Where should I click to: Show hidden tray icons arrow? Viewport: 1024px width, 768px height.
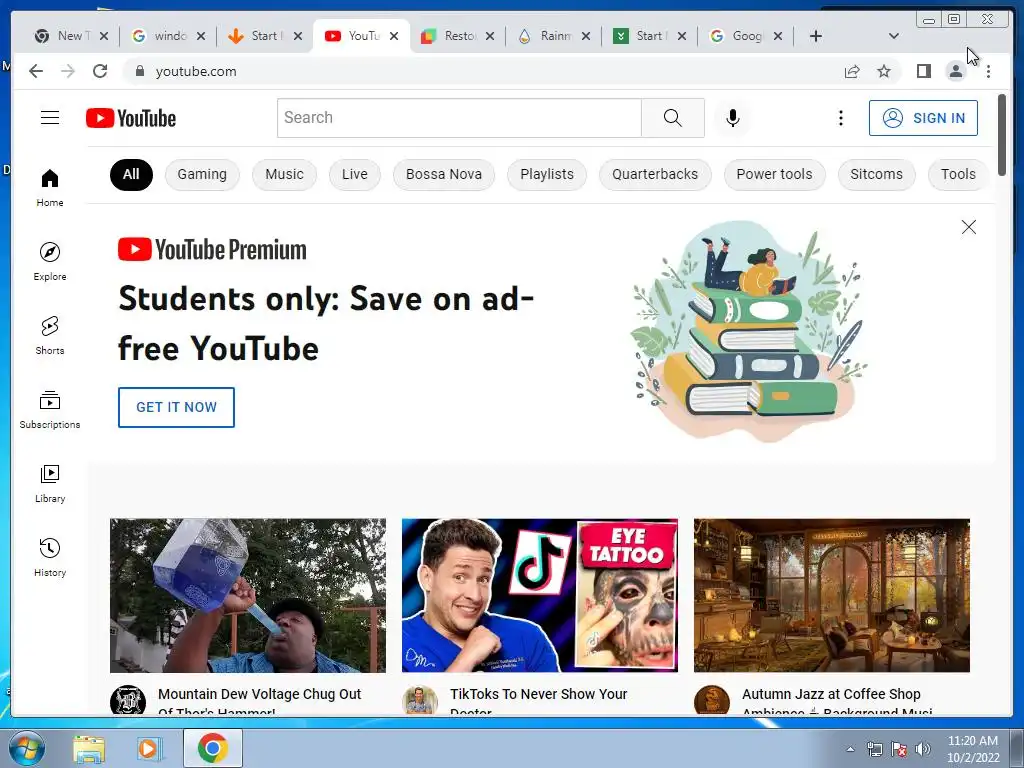point(850,749)
